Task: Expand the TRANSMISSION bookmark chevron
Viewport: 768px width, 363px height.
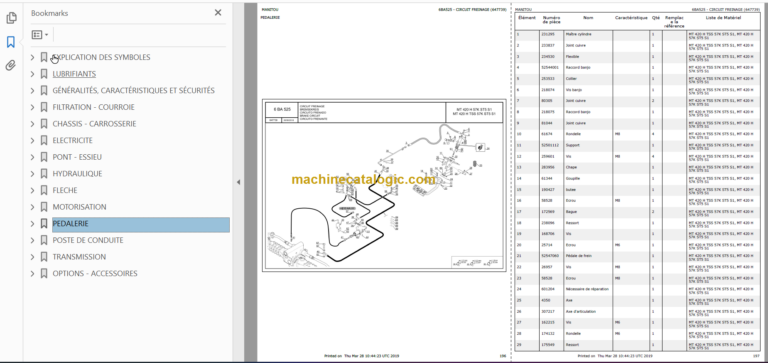Action: click(x=32, y=257)
